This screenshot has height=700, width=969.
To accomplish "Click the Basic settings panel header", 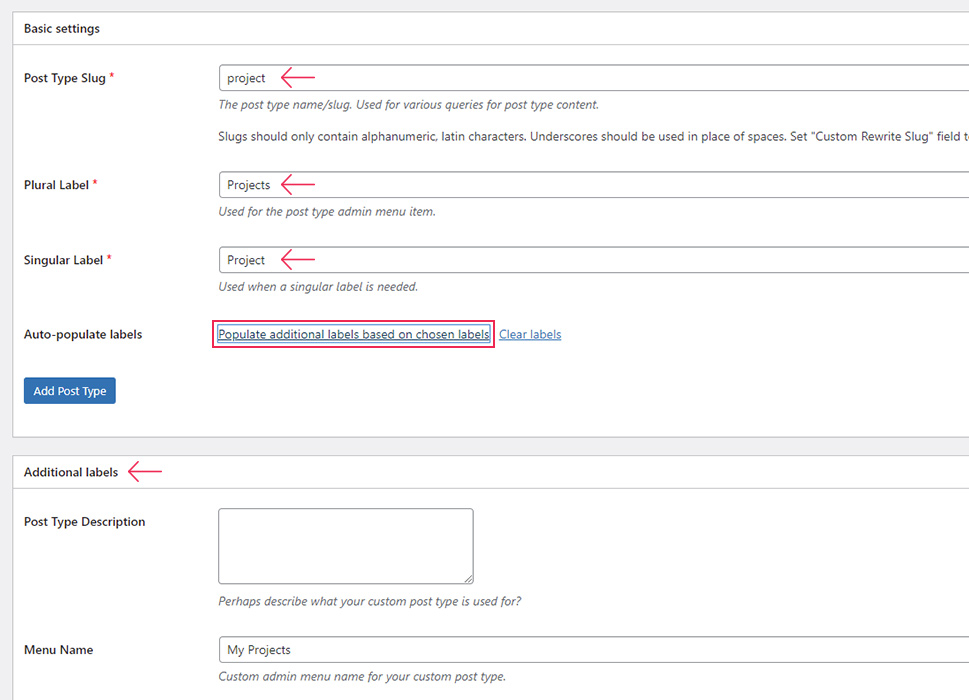I will tap(62, 29).
